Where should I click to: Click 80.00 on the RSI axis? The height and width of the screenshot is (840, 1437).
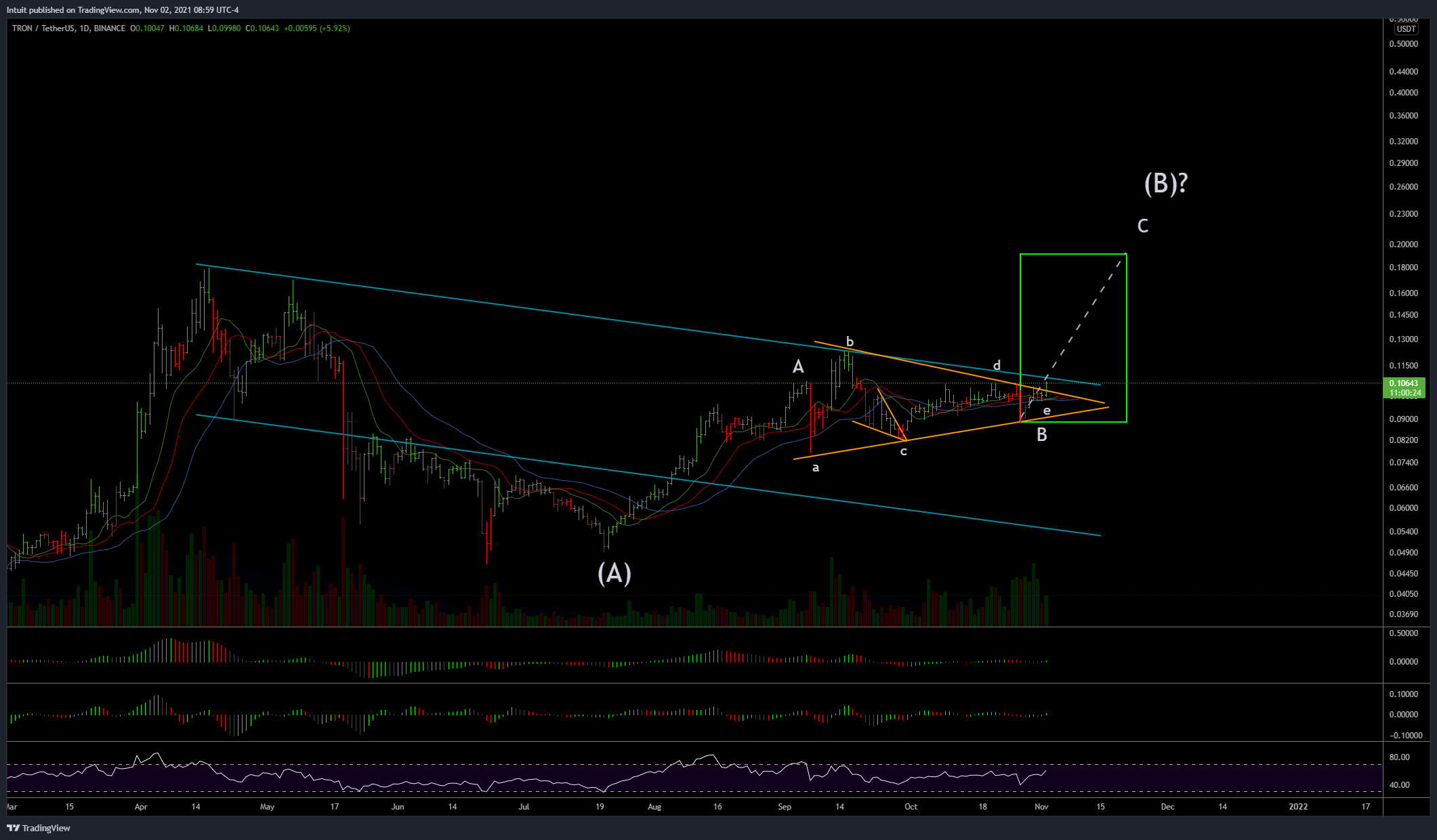click(1400, 757)
